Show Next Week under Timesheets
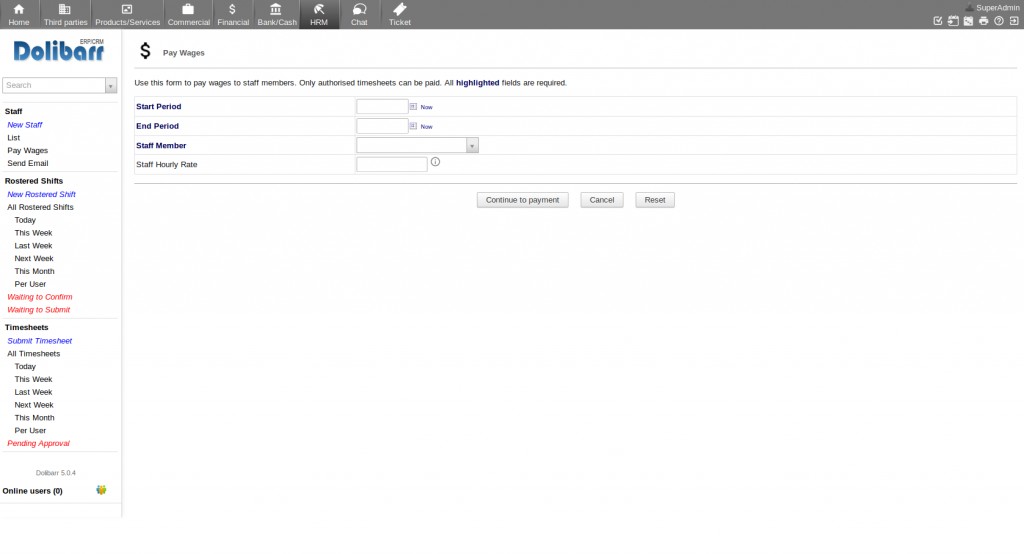 pyautogui.click(x=34, y=405)
